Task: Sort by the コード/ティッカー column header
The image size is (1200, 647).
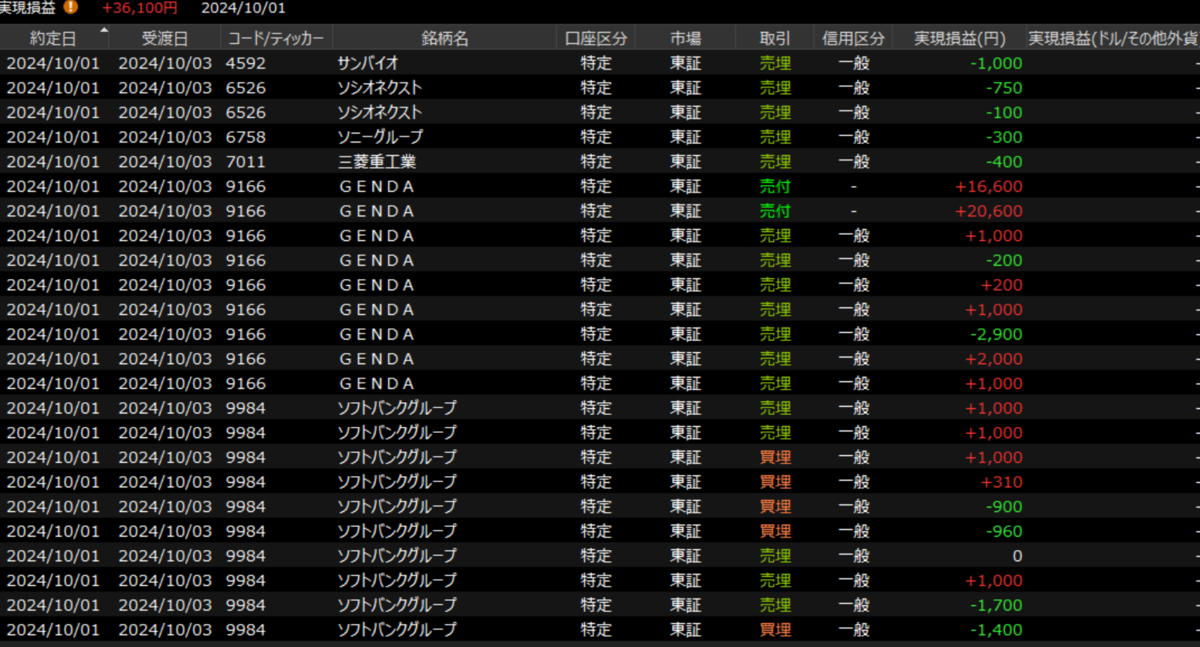Action: 276,38
